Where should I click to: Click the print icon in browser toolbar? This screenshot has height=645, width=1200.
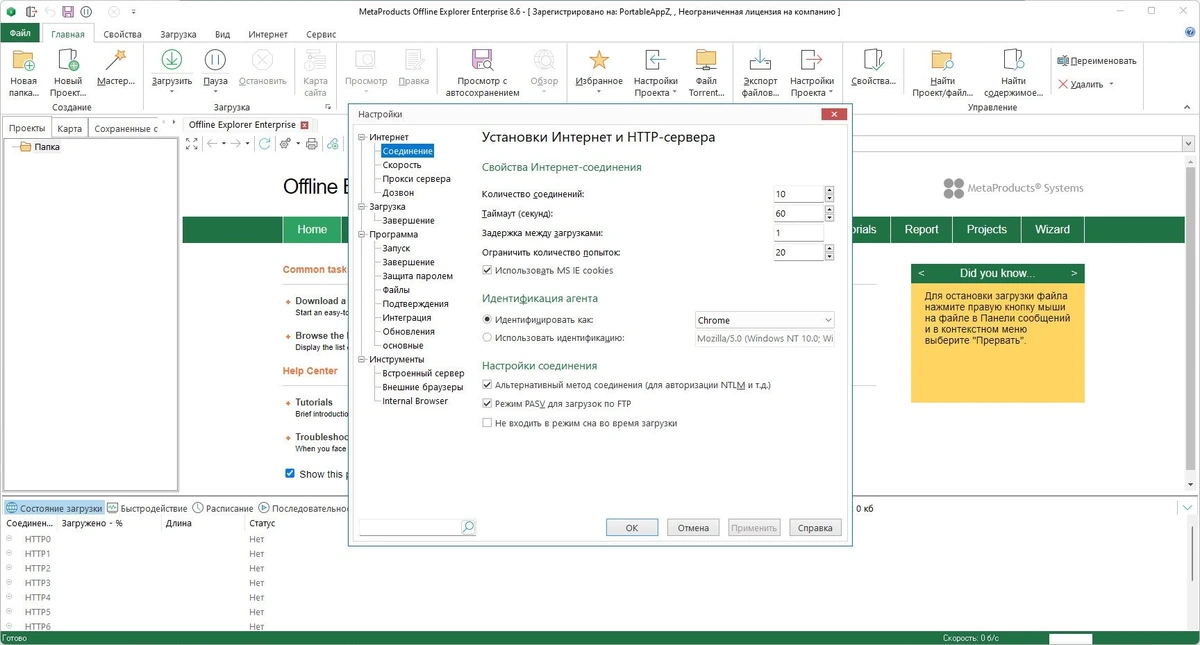coord(312,144)
